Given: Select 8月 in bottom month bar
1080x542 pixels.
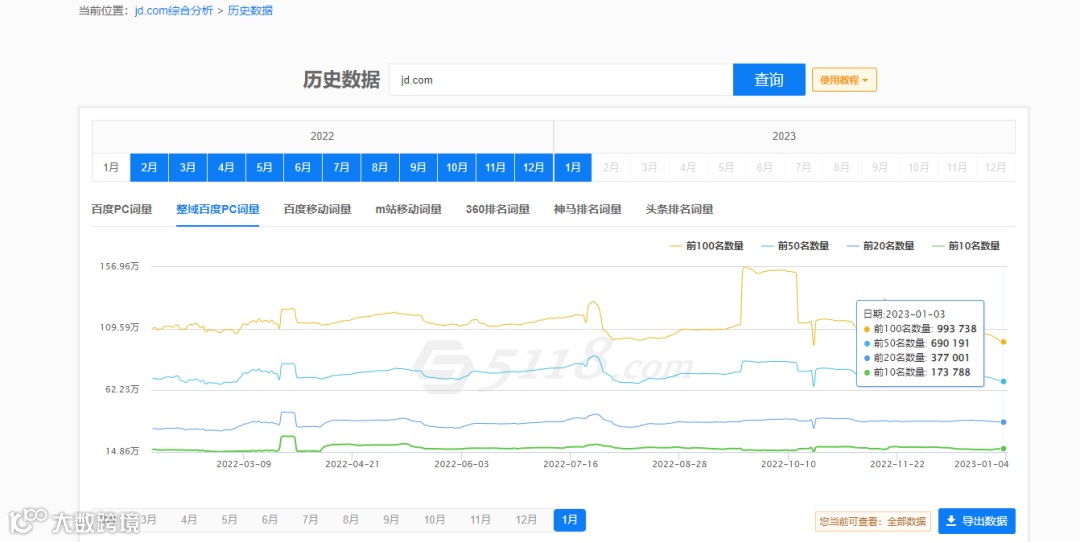Looking at the screenshot, I should click(x=351, y=520).
